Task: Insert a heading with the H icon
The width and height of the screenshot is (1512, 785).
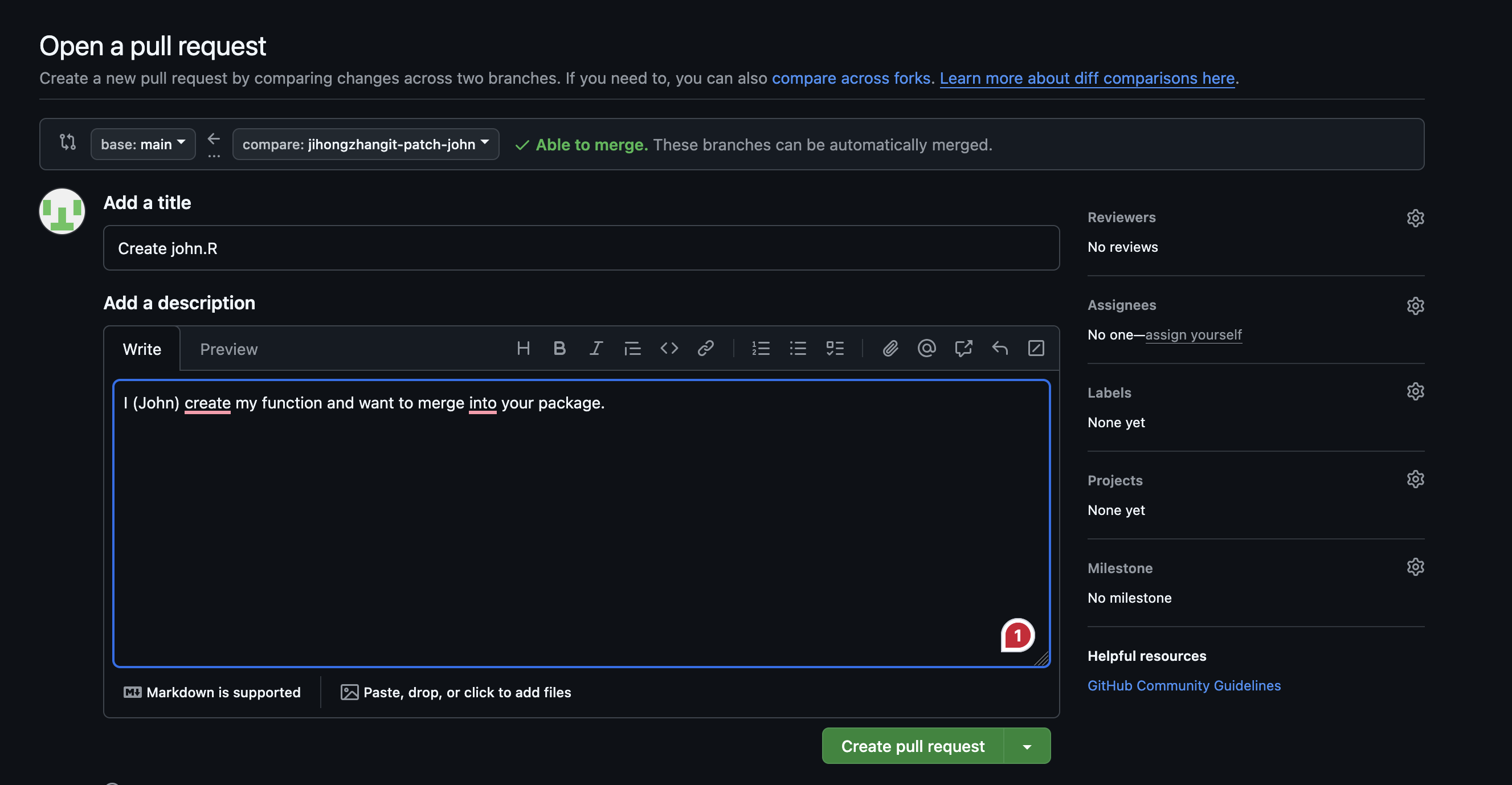Action: point(523,349)
